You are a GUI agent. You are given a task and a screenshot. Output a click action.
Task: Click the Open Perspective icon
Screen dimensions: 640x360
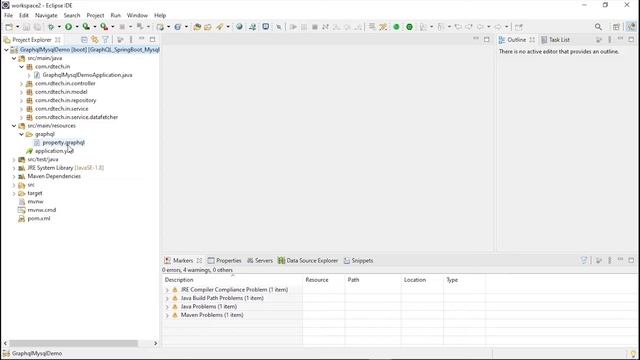click(x=616, y=27)
